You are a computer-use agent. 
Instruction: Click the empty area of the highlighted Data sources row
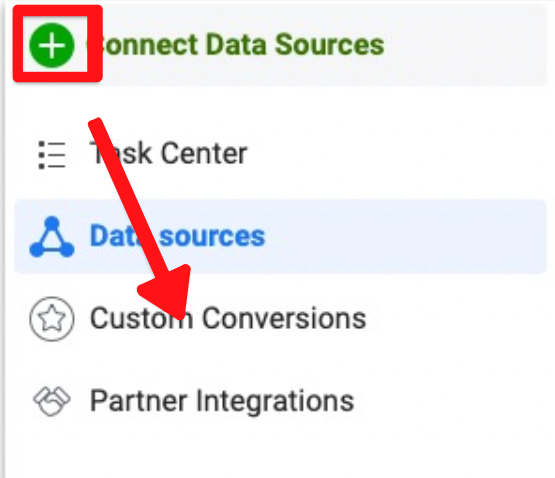click(x=407, y=237)
